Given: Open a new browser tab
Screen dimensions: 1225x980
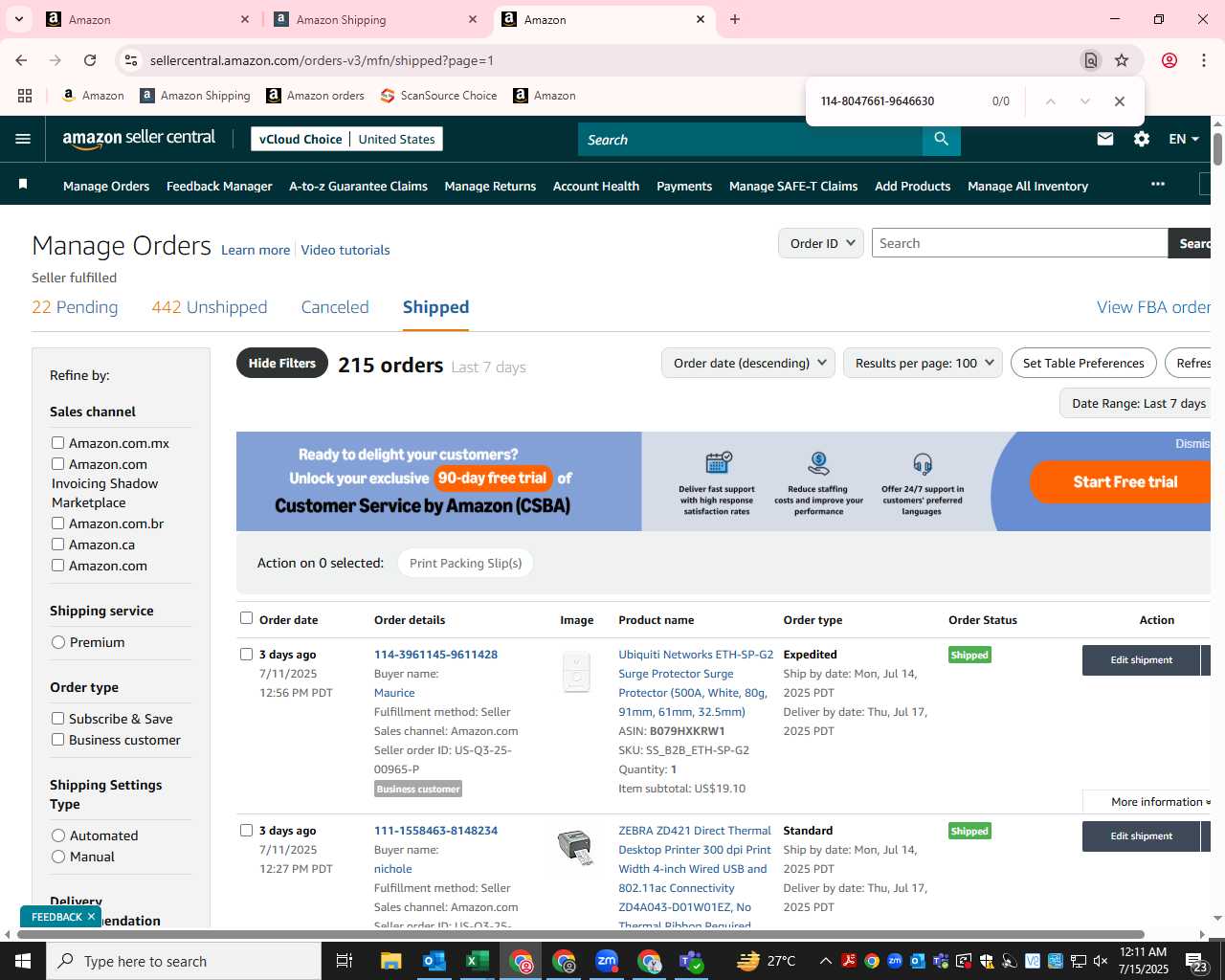Looking at the screenshot, I should pyautogui.click(x=735, y=19).
